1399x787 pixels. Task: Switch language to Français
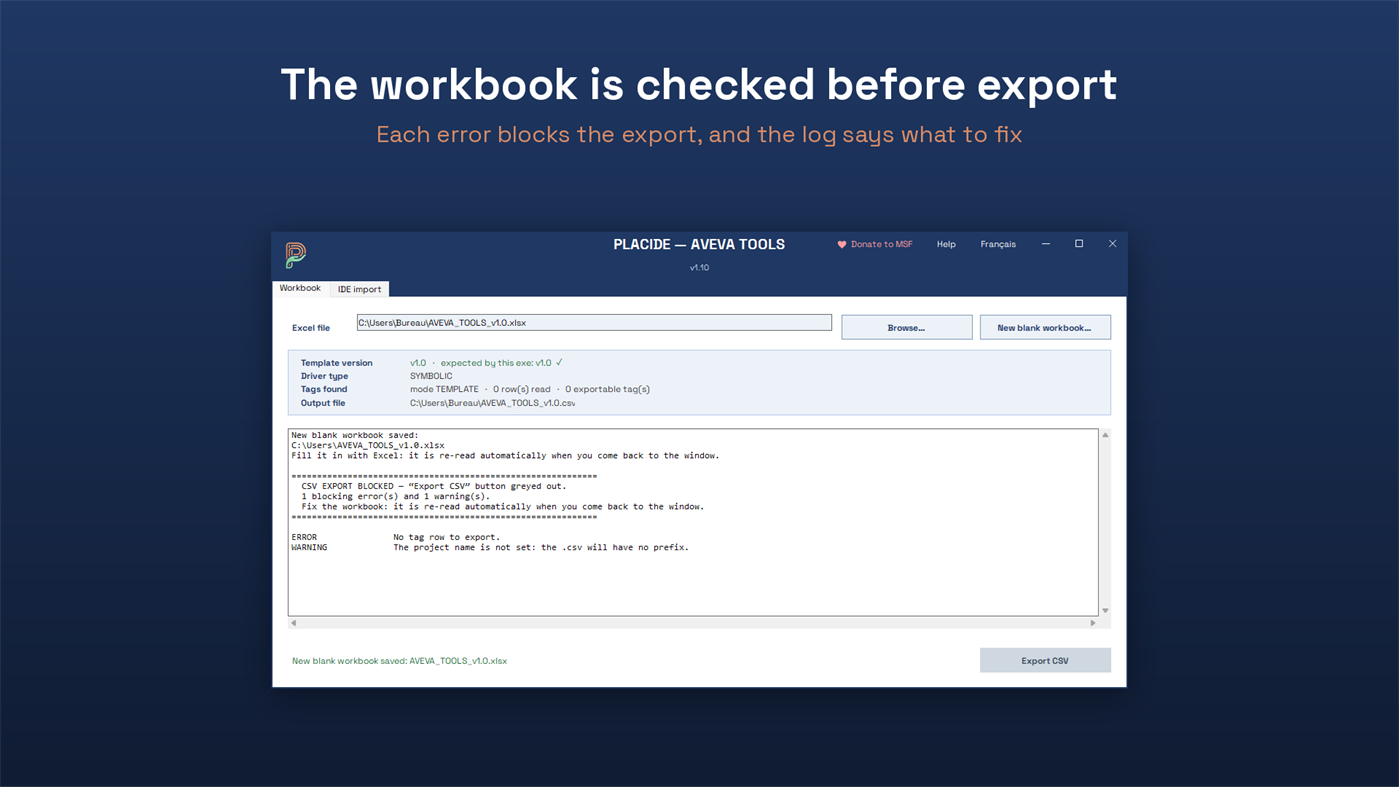coord(998,244)
